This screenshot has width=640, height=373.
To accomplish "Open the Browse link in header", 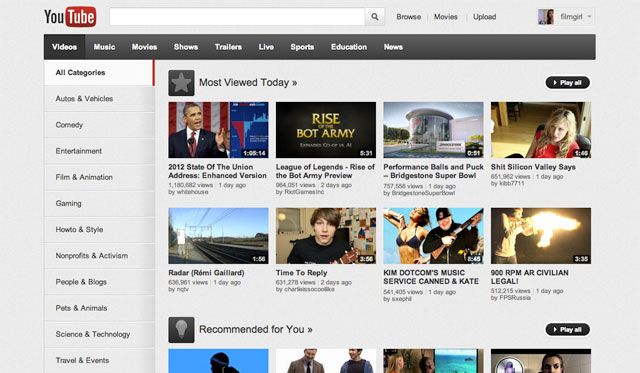I will (x=409, y=17).
